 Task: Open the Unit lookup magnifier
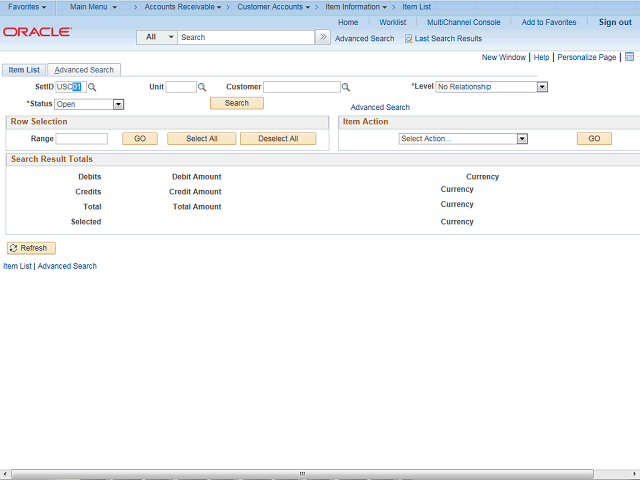[202, 87]
